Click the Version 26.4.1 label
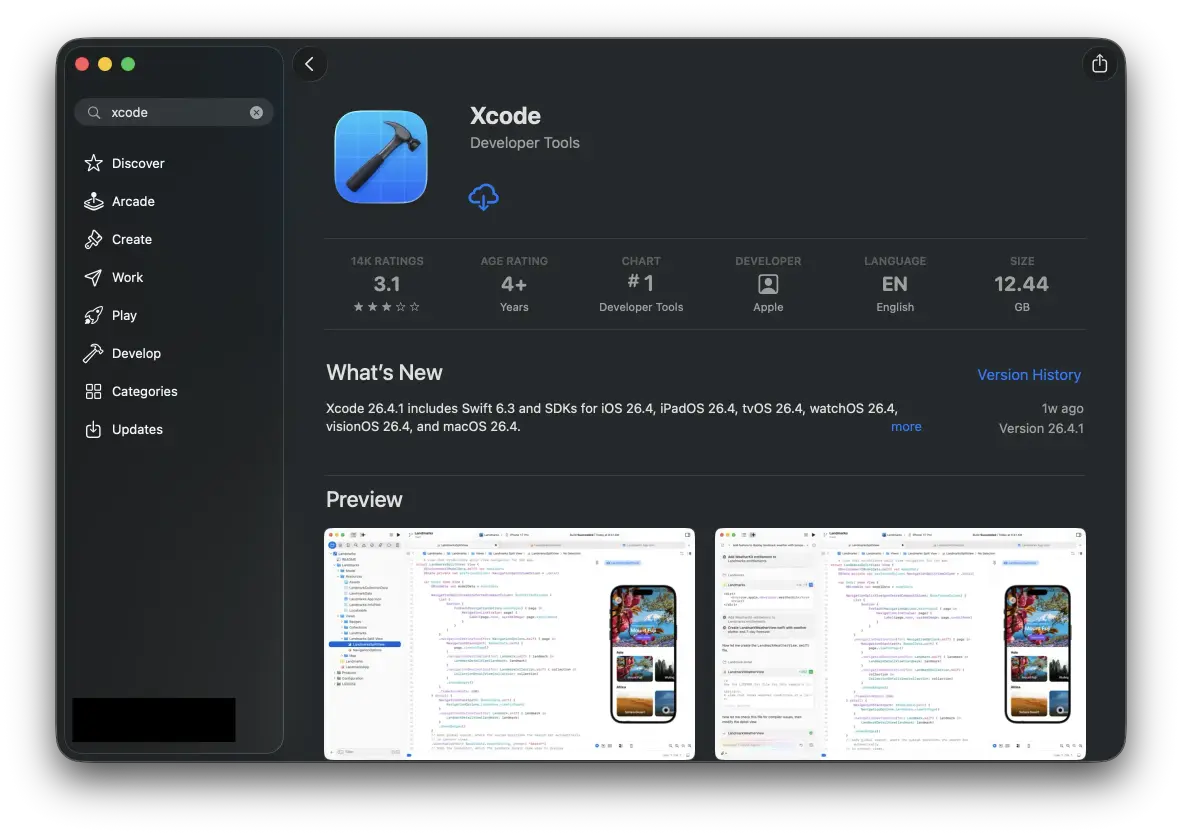 tap(1041, 428)
